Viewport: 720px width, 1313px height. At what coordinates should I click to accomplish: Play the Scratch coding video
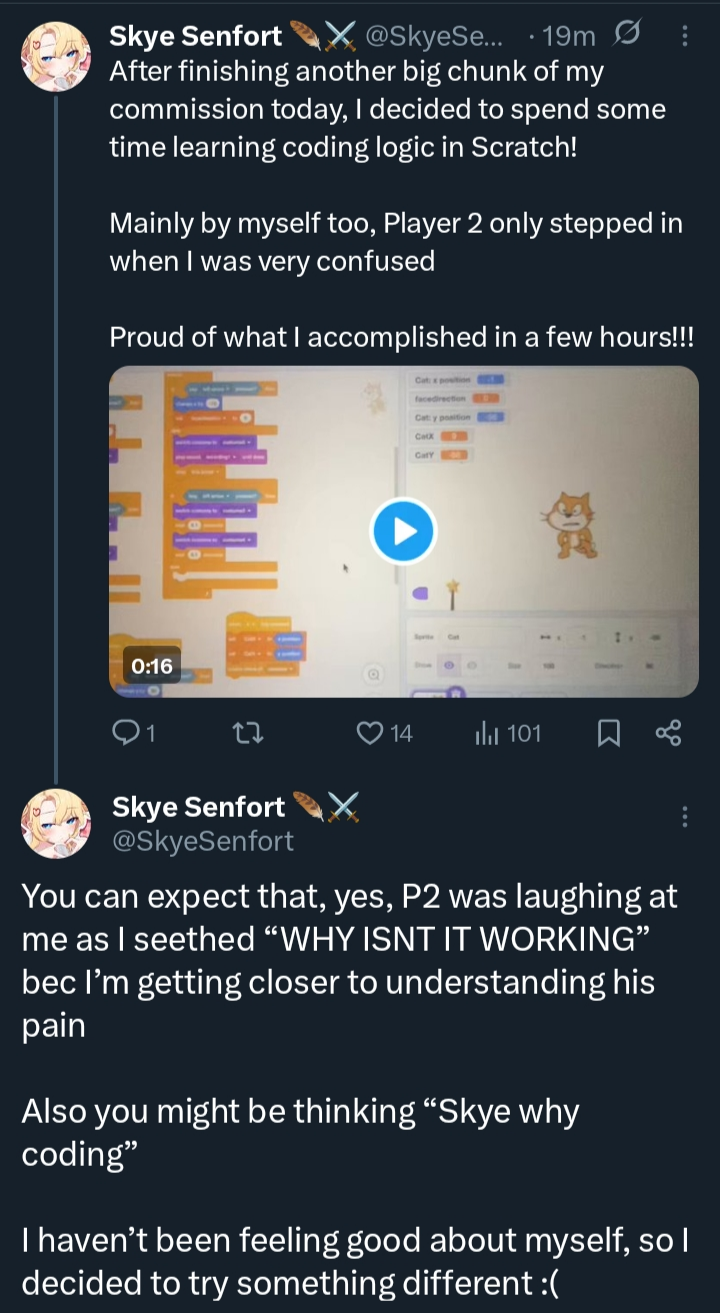(x=403, y=531)
